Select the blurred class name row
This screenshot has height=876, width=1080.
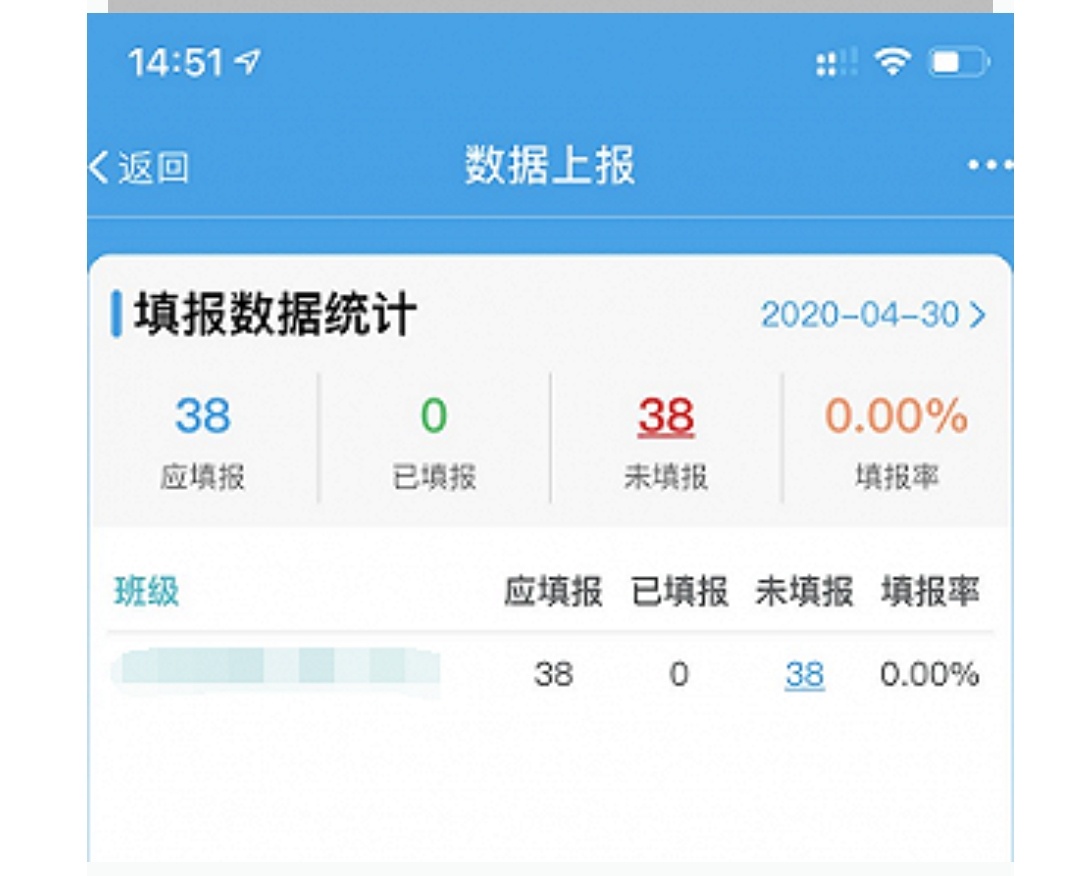(275, 667)
